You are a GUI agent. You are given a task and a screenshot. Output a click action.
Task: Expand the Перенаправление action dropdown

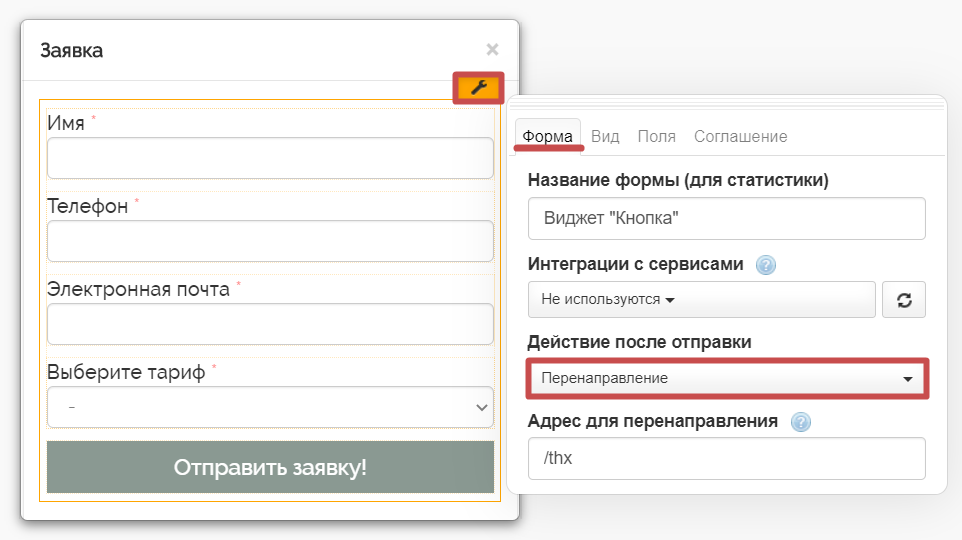point(726,378)
